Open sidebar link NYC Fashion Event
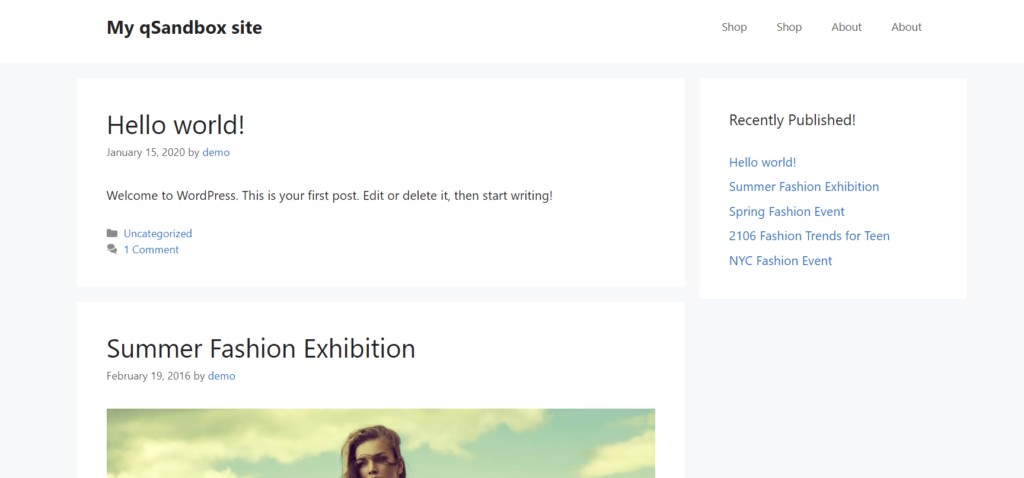This screenshot has height=478, width=1024. pyautogui.click(x=780, y=261)
